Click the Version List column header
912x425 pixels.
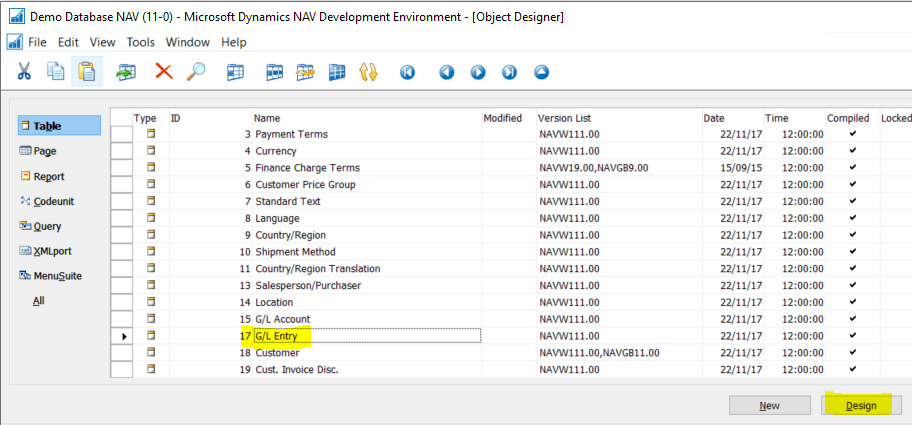coord(569,118)
